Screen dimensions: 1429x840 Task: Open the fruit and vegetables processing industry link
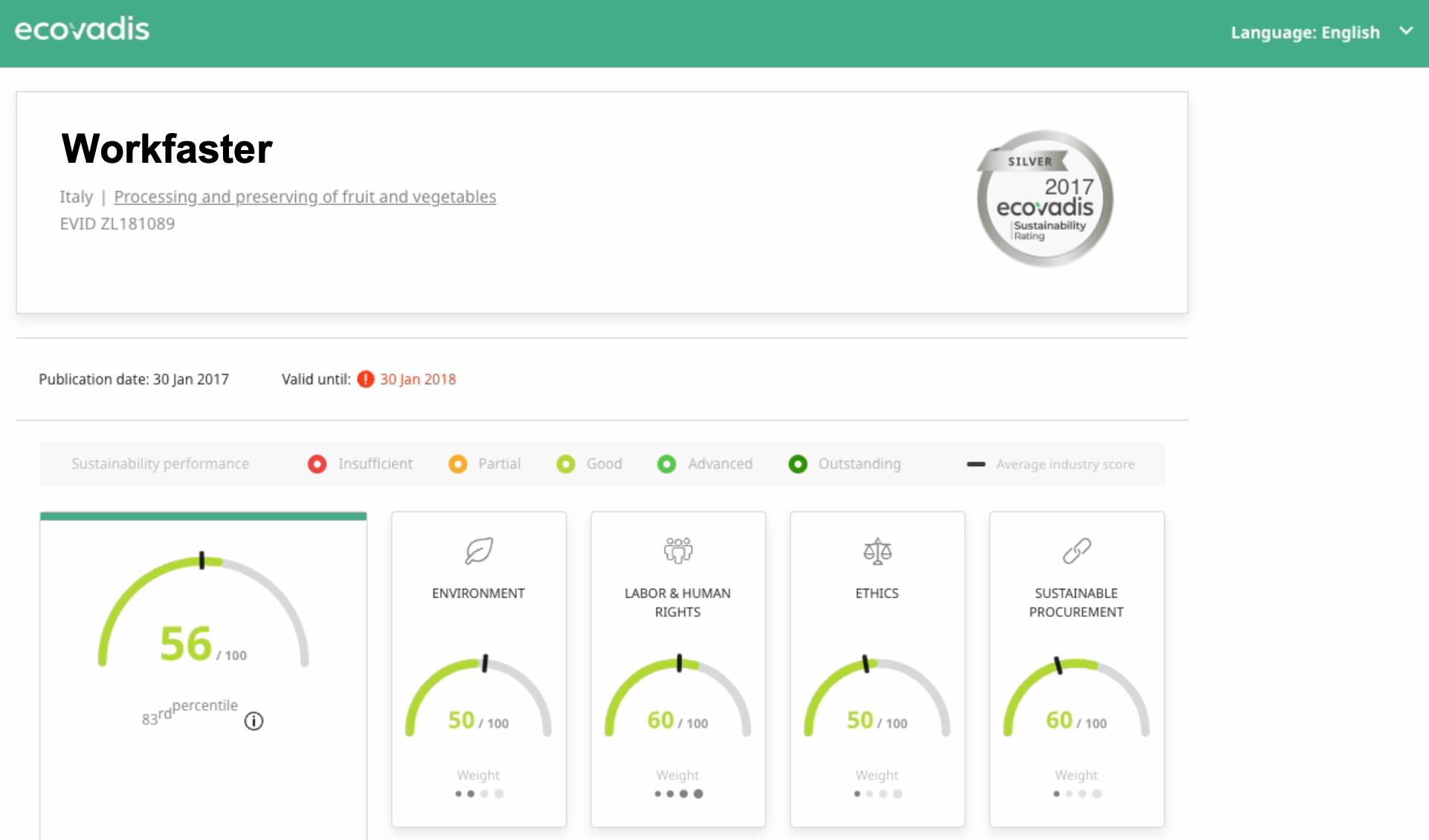(305, 197)
